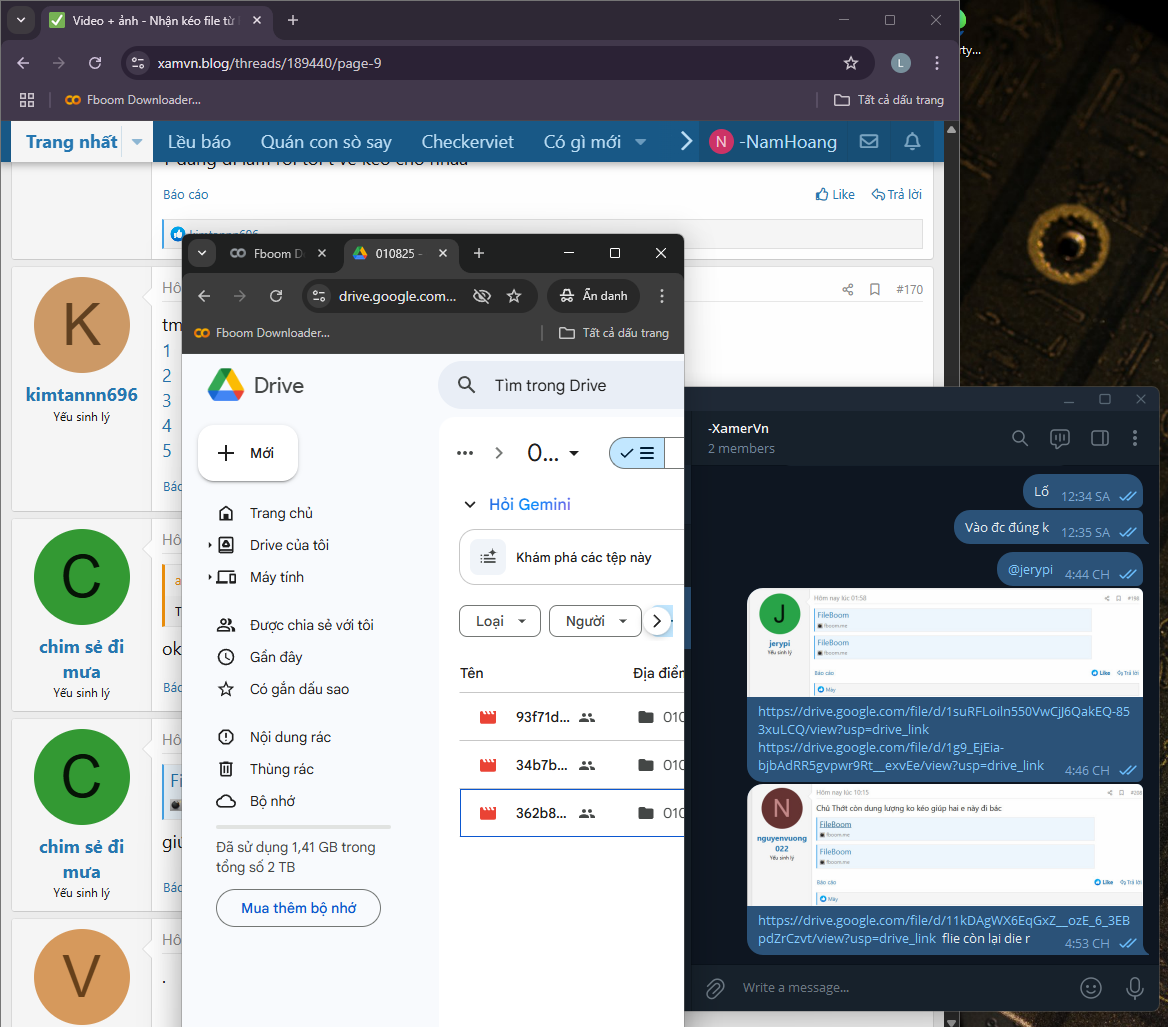Image resolution: width=1168 pixels, height=1027 pixels.
Task: Toggle third-party cookies eye icon in address bar
Action: coord(481,296)
